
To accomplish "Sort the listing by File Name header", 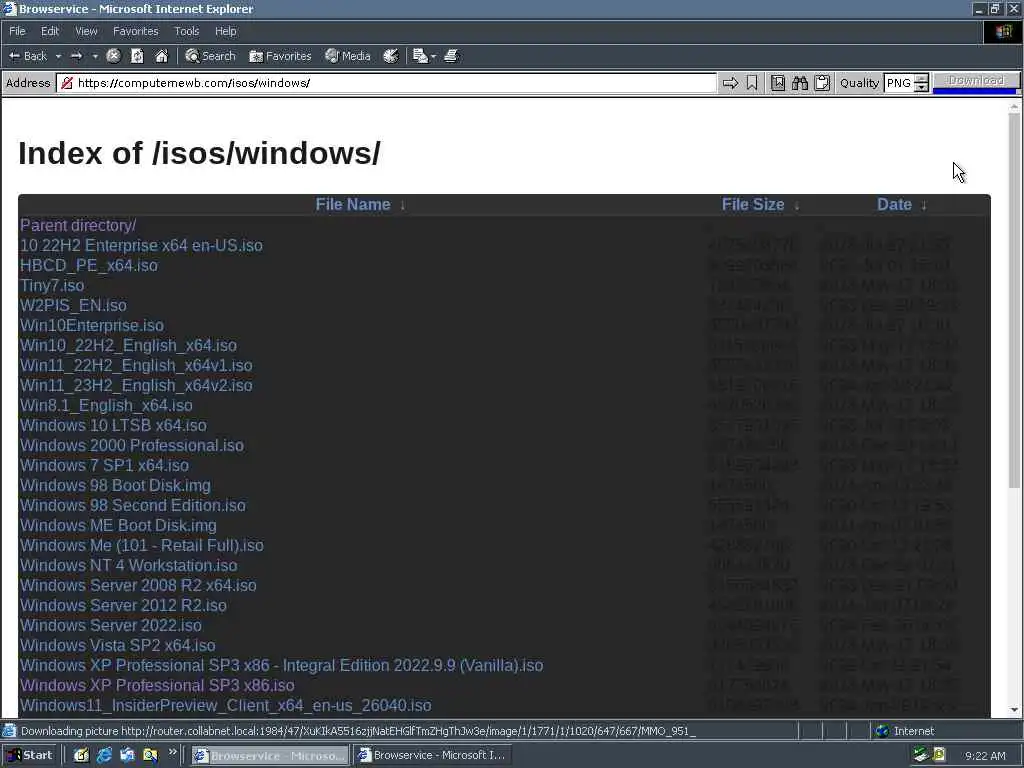I will 353,204.
